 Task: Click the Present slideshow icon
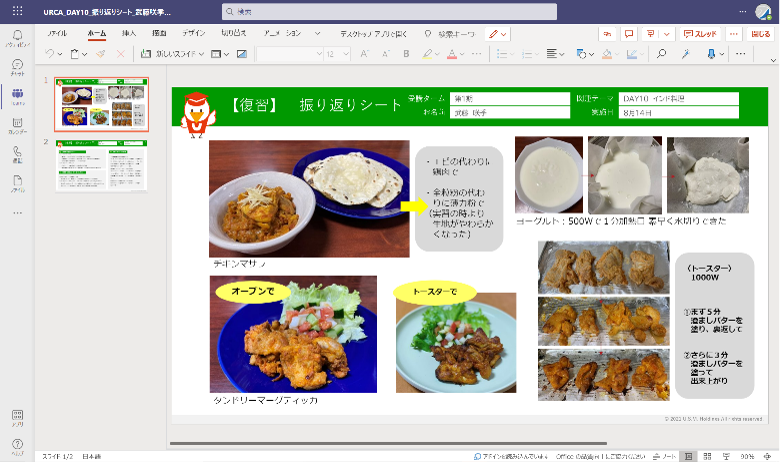tap(650, 34)
